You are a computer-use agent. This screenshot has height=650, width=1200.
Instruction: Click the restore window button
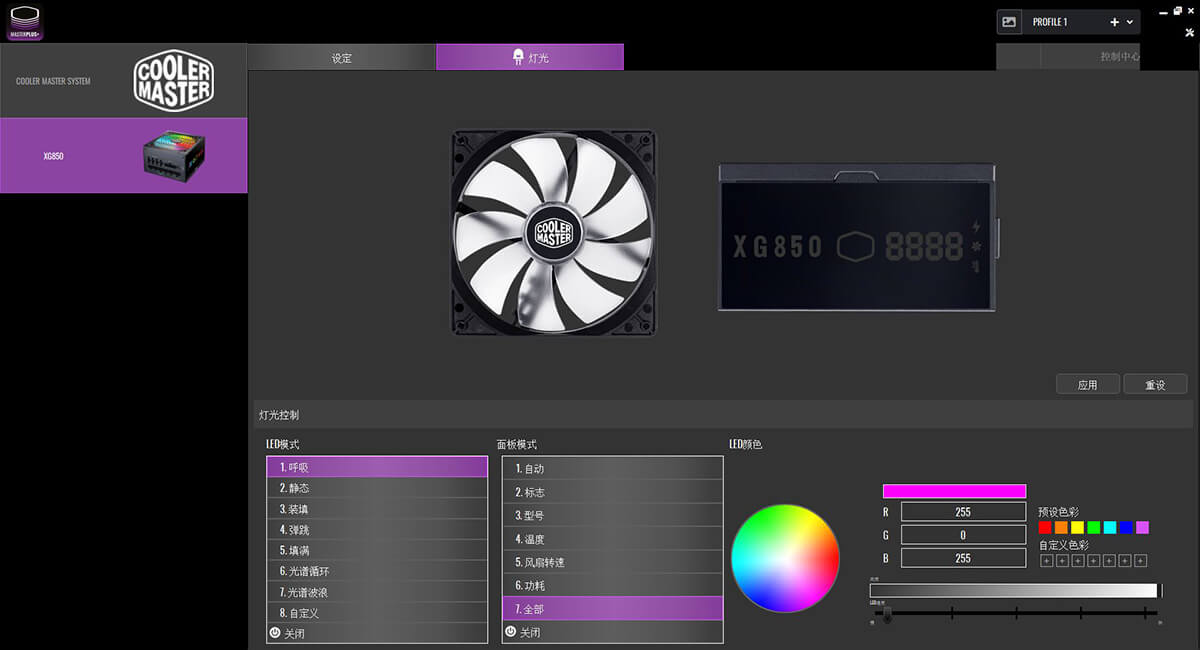click(1177, 10)
